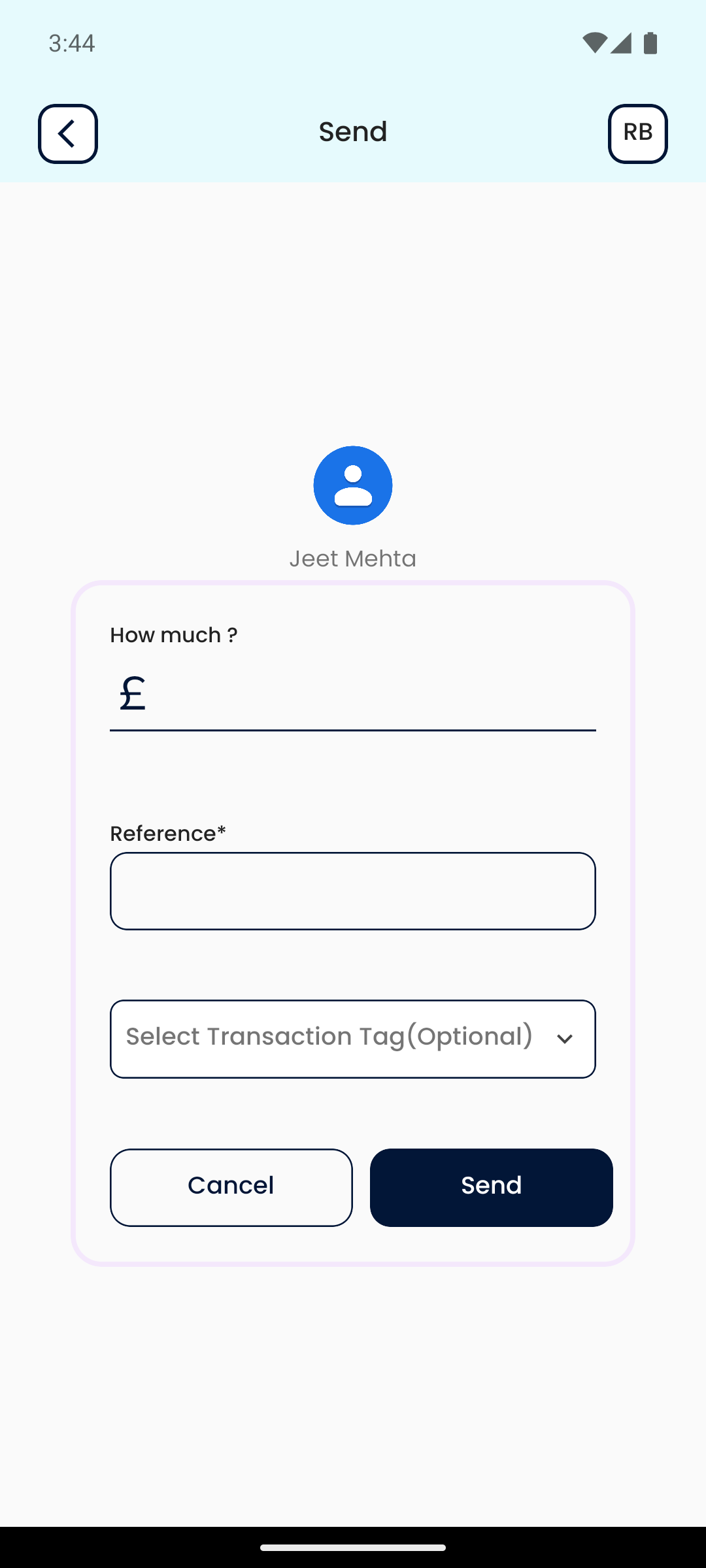Tap the back arrow button
The width and height of the screenshot is (706, 1568).
pos(68,134)
